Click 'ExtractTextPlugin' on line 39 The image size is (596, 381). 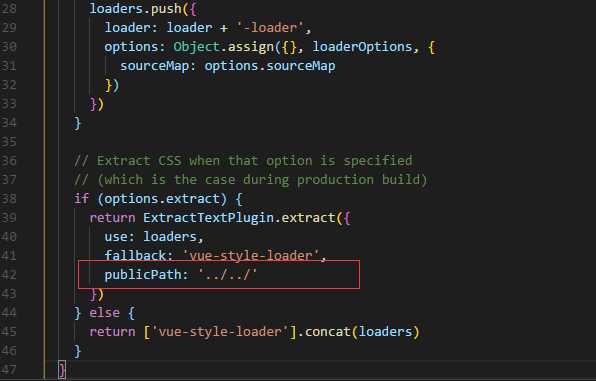(208, 217)
